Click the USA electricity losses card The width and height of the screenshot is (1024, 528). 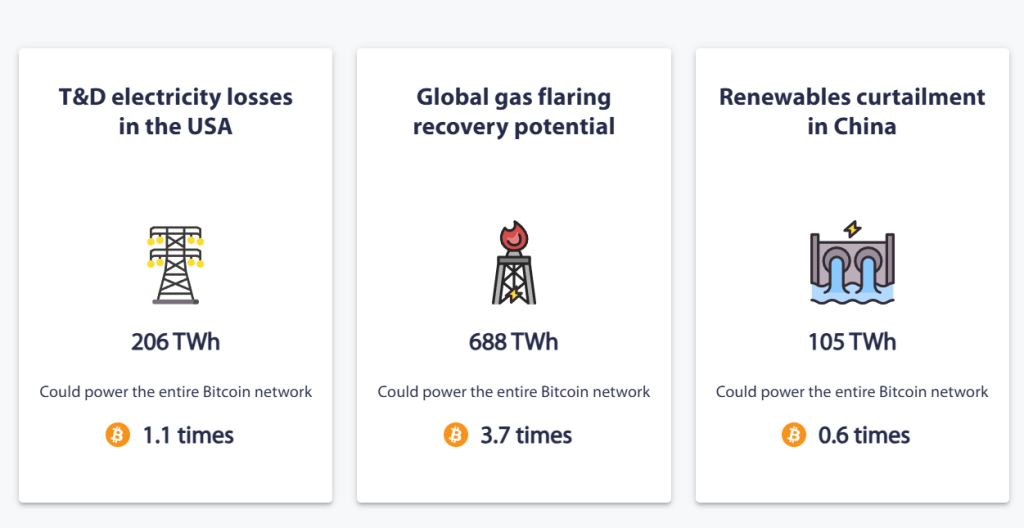tap(176, 275)
